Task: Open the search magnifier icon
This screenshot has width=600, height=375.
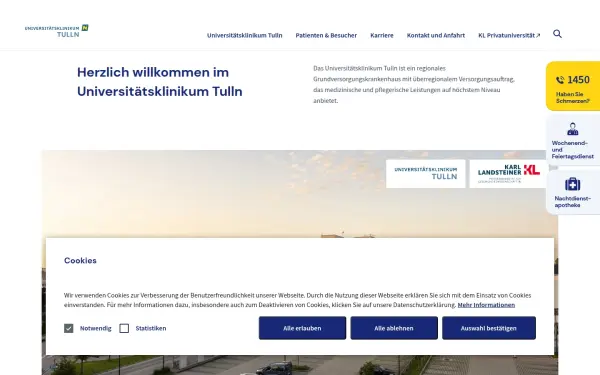Action: (x=558, y=34)
